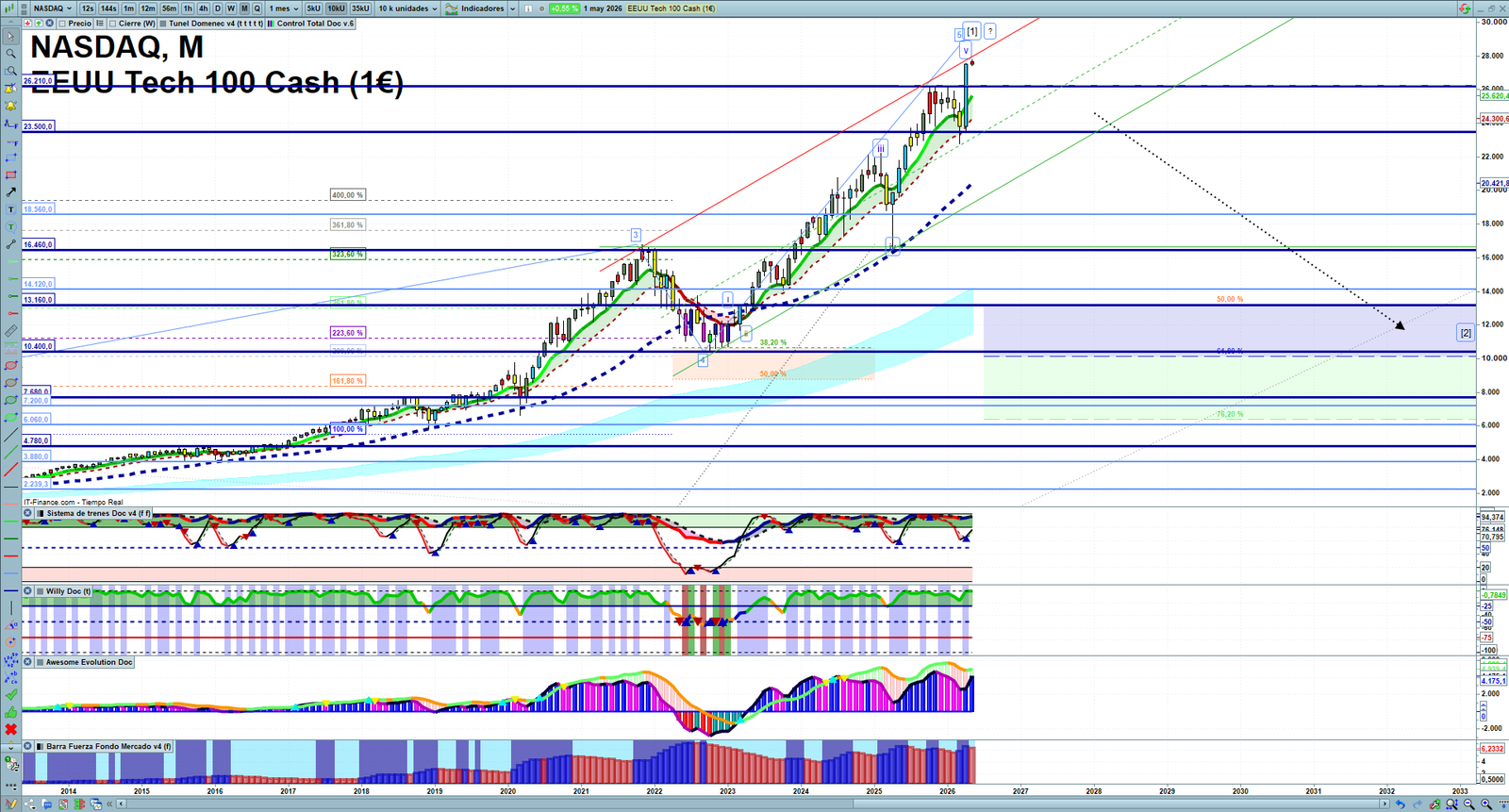Toggle the Cierre (W) checkbox
This screenshot has height=812, width=1509.
tap(112, 24)
